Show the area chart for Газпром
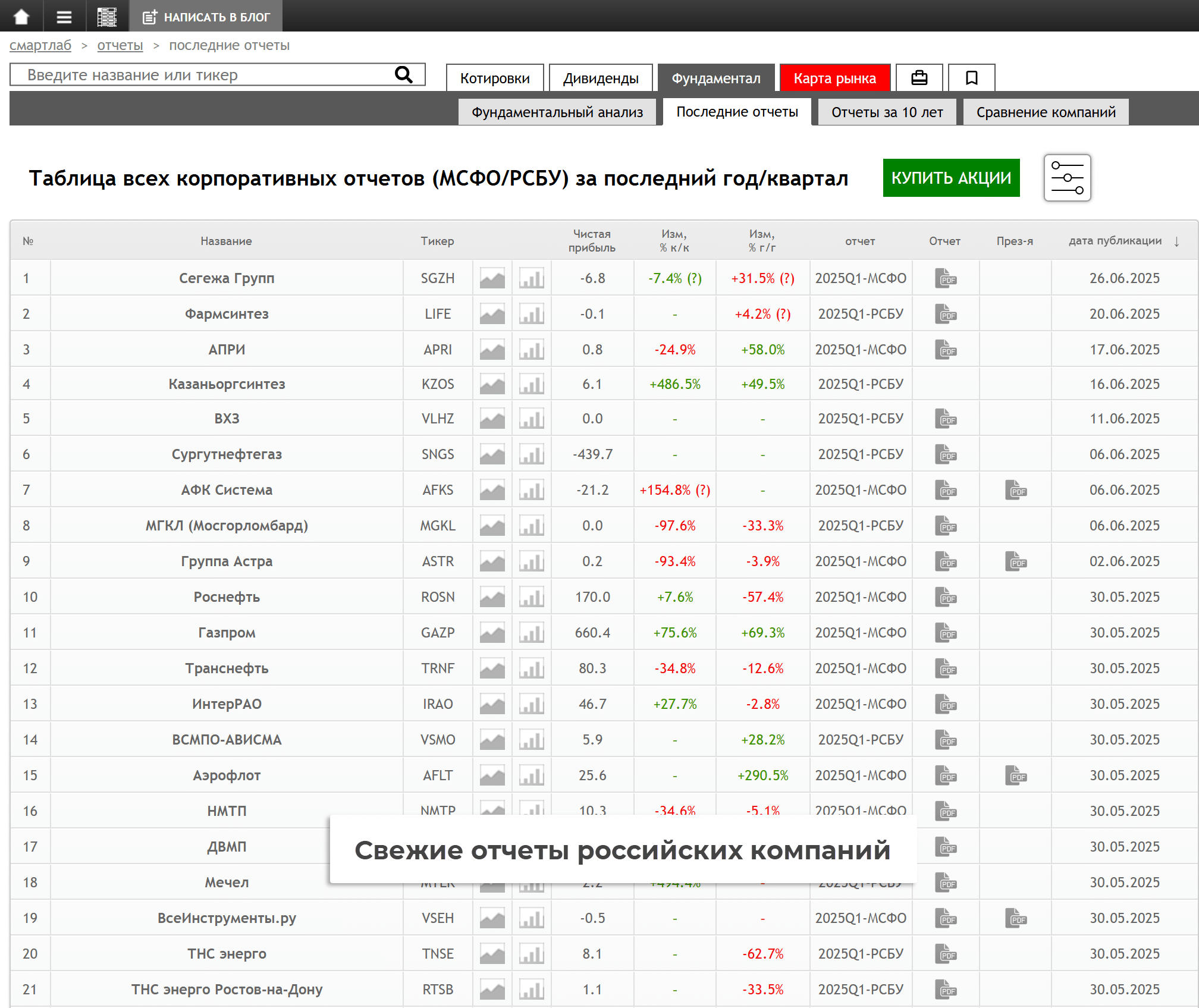 click(x=492, y=633)
